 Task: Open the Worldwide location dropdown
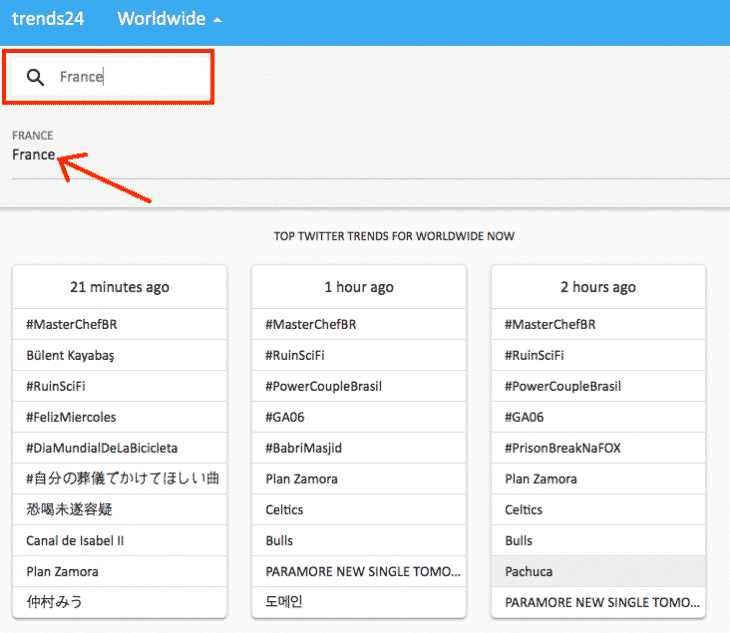(x=169, y=19)
